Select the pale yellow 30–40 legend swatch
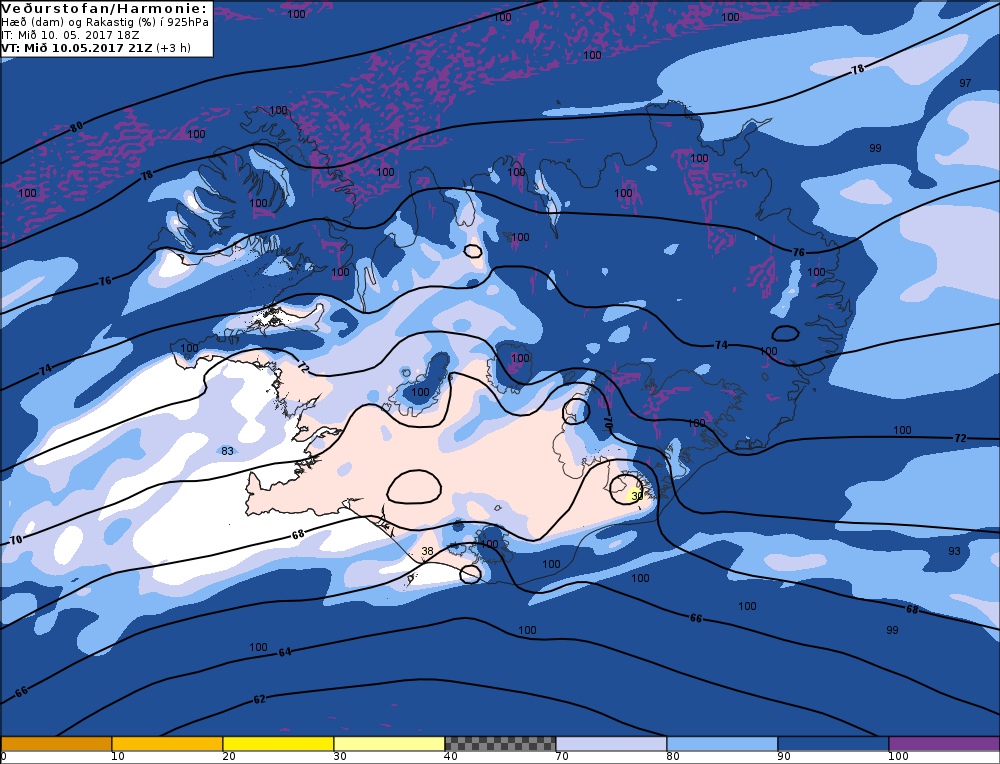 pyautogui.click(x=389, y=744)
